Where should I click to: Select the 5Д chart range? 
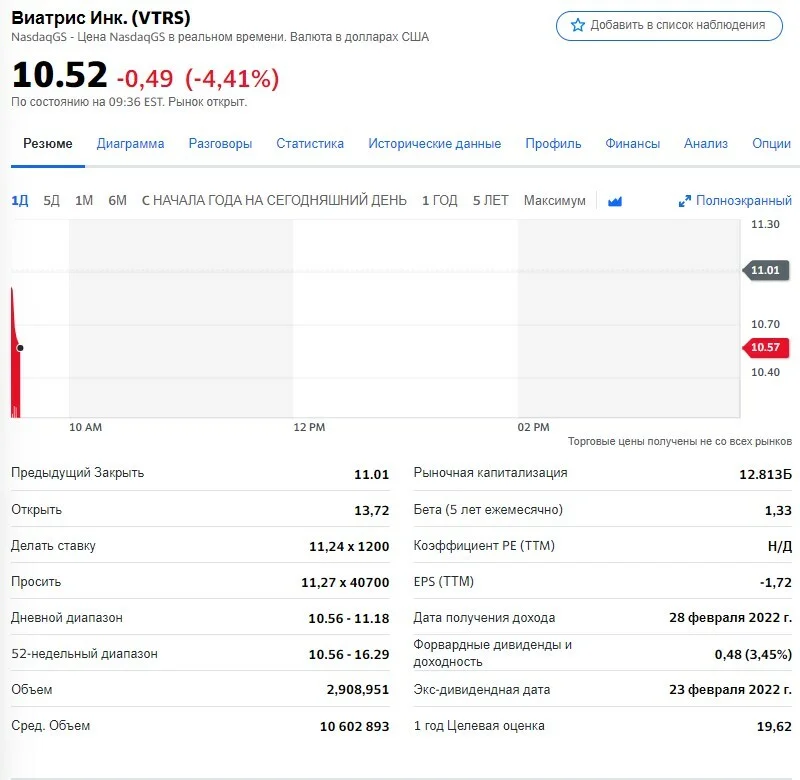point(52,200)
